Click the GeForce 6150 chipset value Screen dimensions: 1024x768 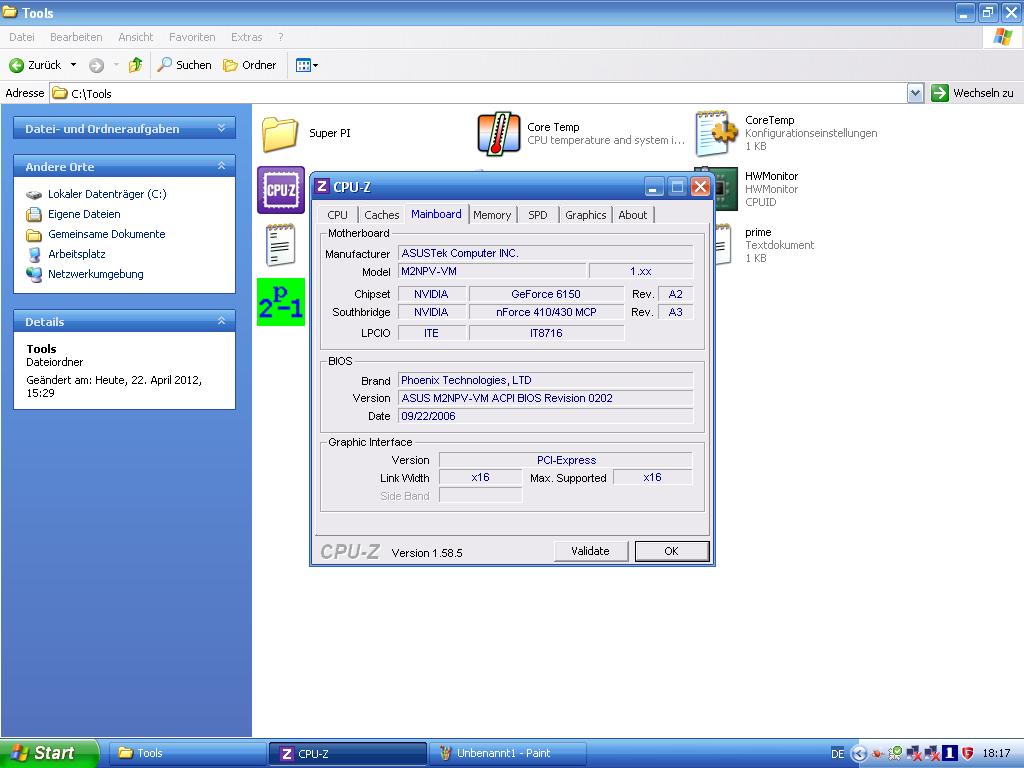click(546, 294)
